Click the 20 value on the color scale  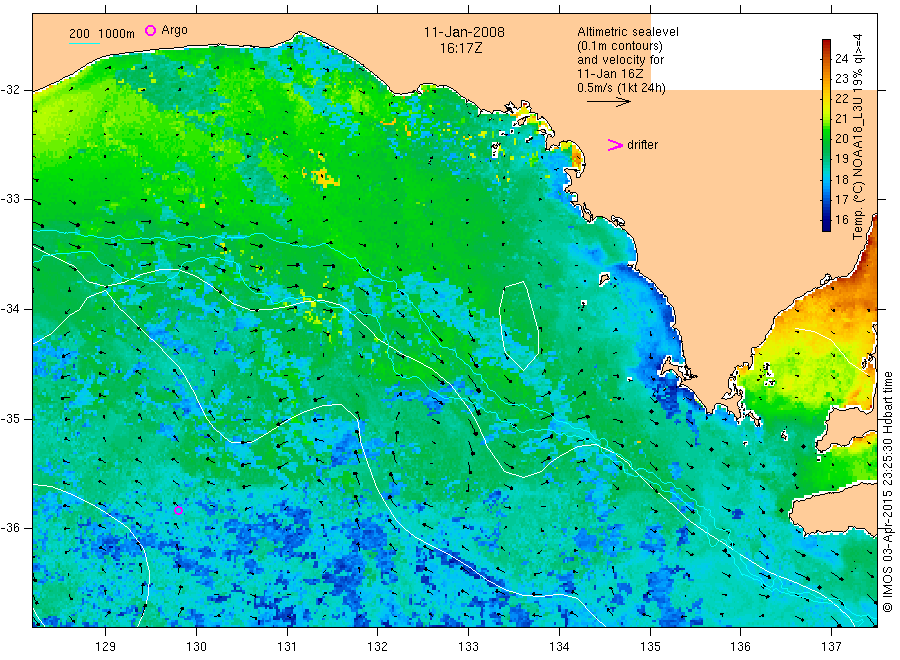841,138
